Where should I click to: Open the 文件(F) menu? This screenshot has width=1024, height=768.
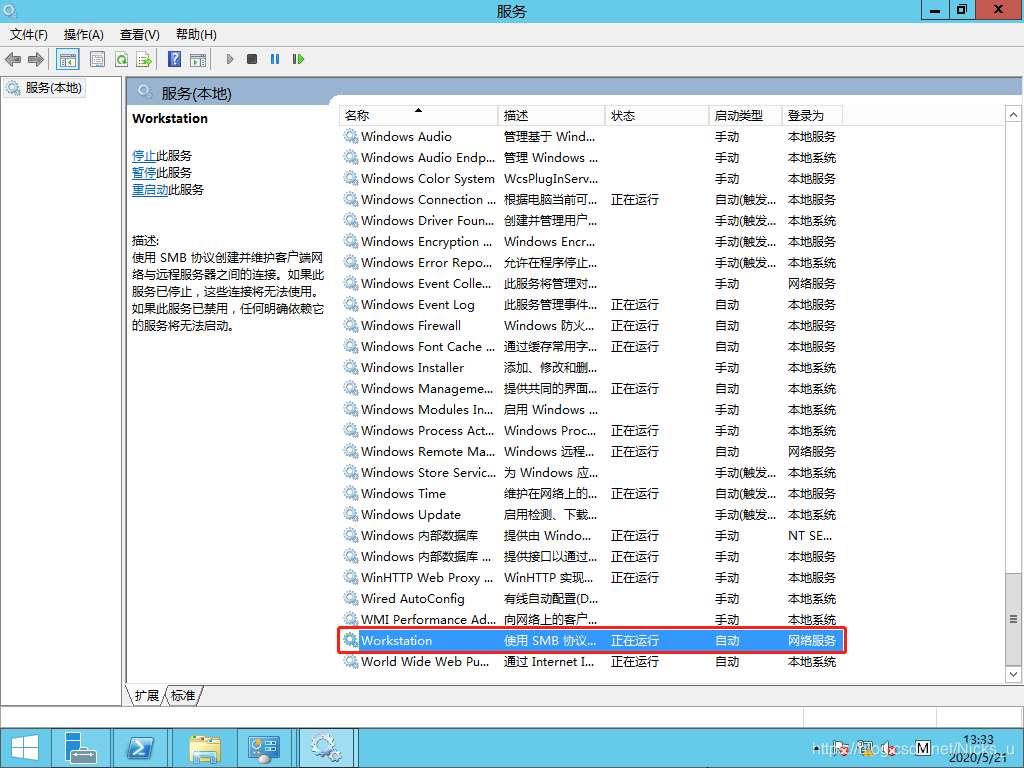pos(29,35)
